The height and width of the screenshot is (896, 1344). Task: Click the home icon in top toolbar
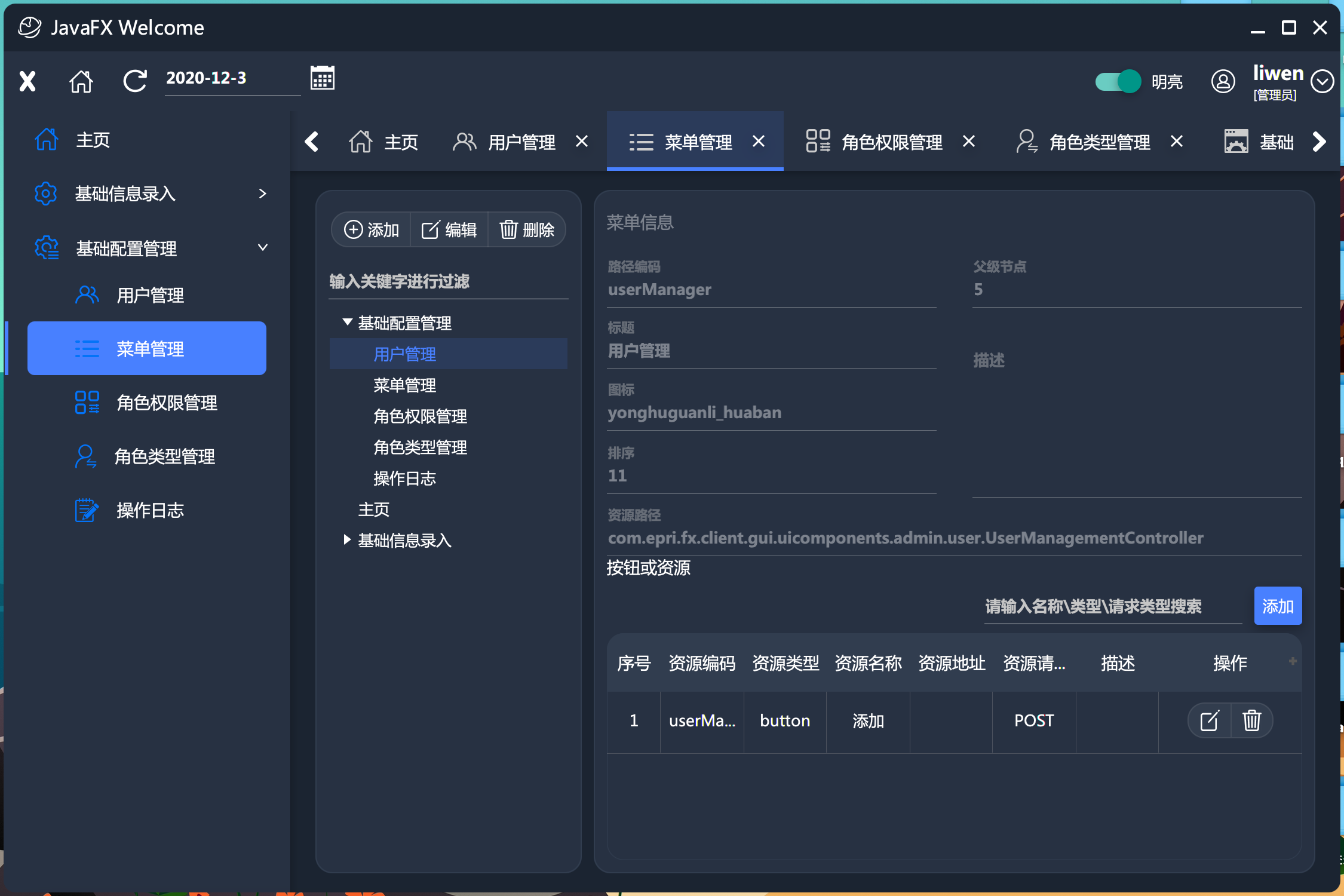[x=81, y=81]
